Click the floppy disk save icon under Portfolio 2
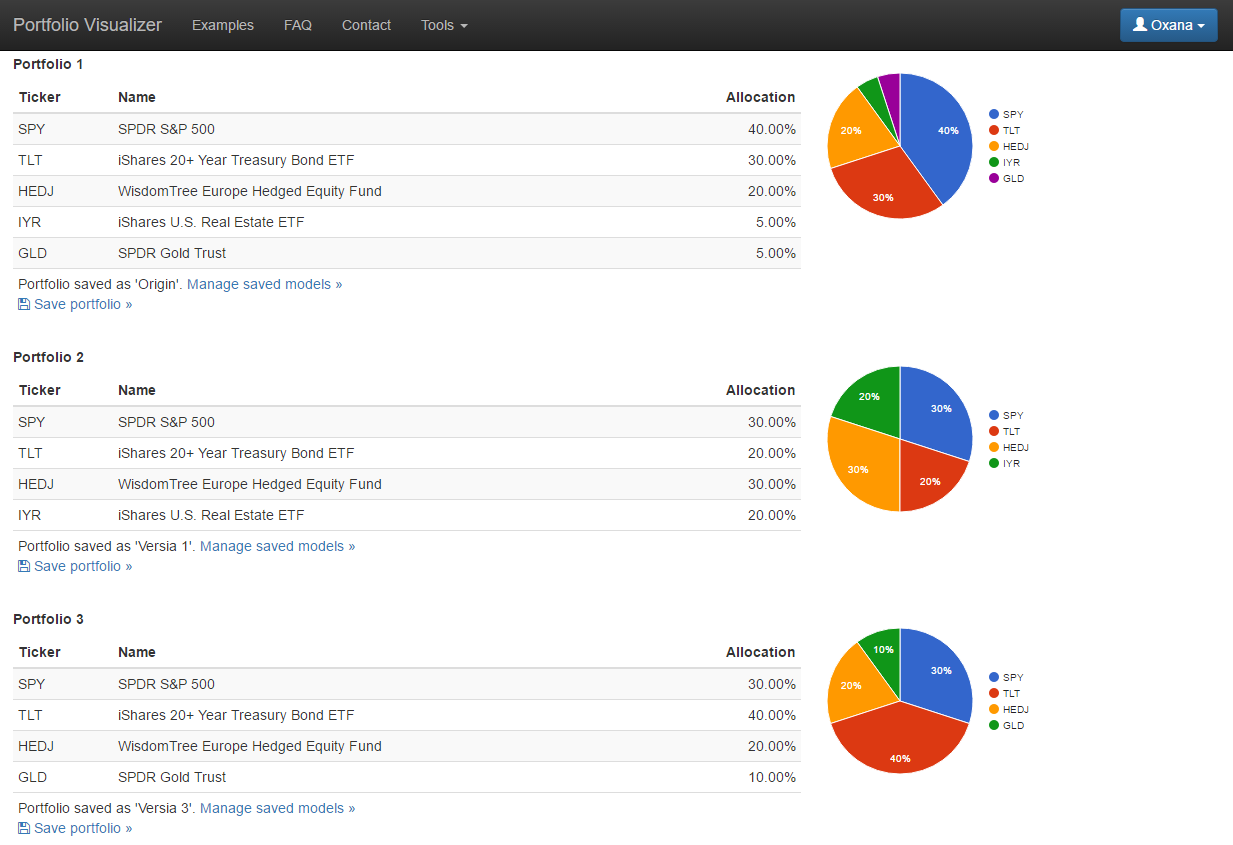This screenshot has height=845, width=1233. 24,566
